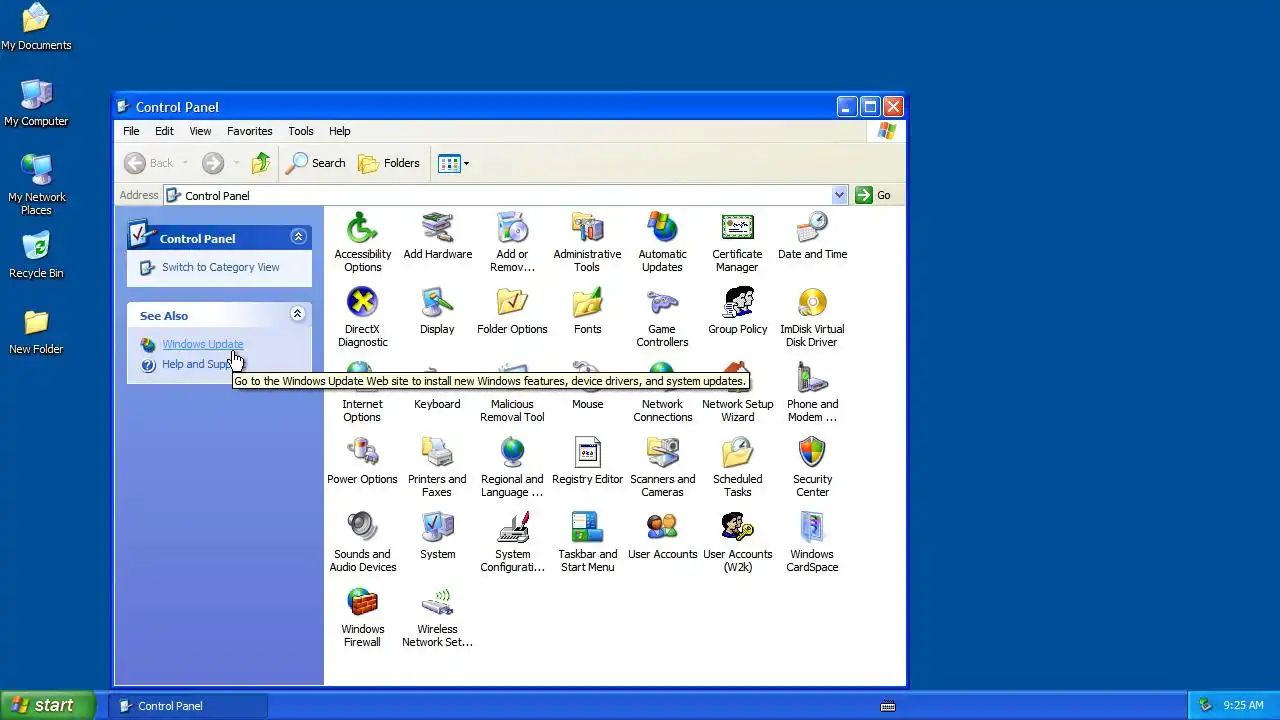Open Certificate Manager icon
Screen dimensions: 1280x720
[737, 227]
